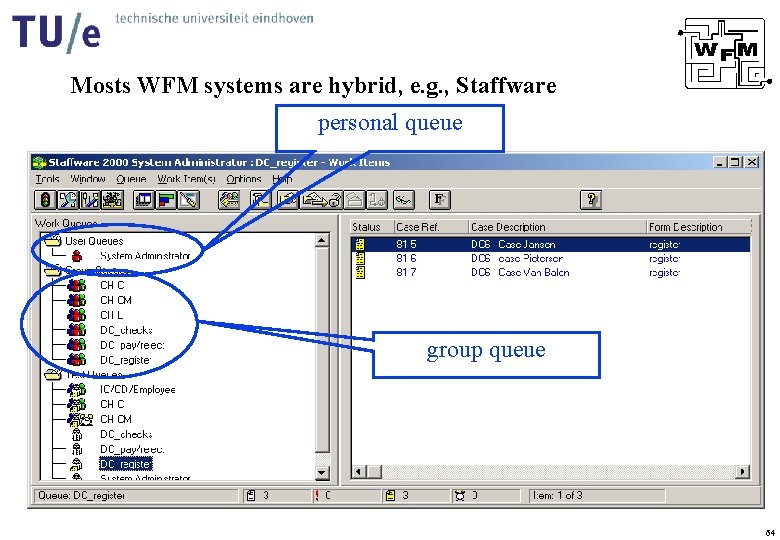
Task: Click the F form toolbar button
Action: [x=440, y=200]
